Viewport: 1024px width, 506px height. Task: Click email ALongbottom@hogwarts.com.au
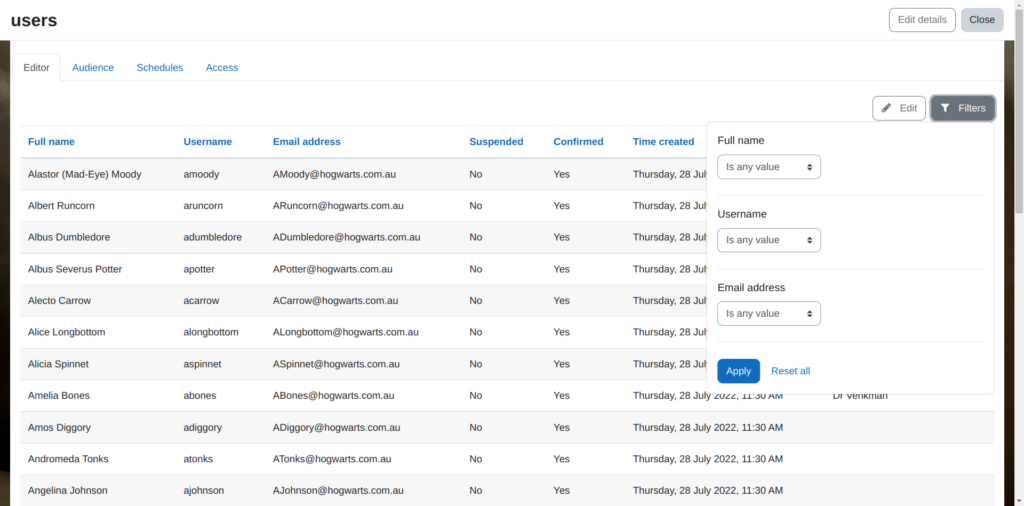[345, 332]
